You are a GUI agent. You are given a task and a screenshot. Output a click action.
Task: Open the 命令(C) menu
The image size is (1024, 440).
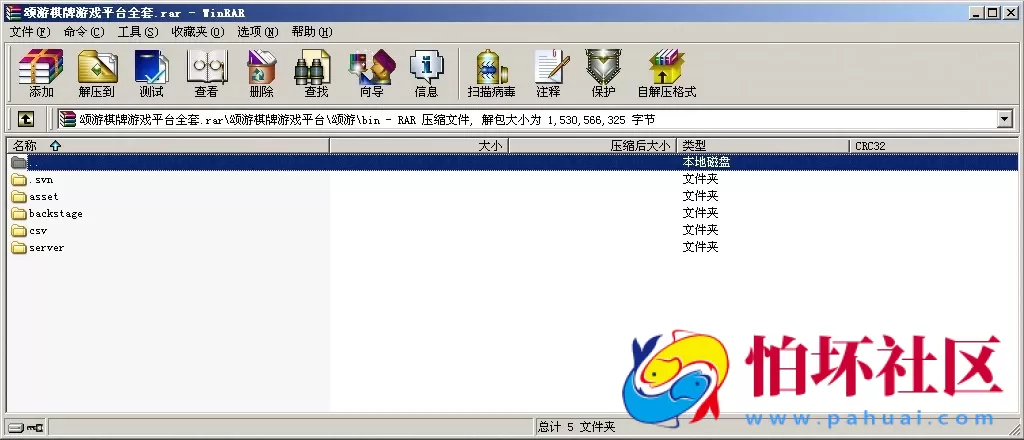(x=84, y=32)
